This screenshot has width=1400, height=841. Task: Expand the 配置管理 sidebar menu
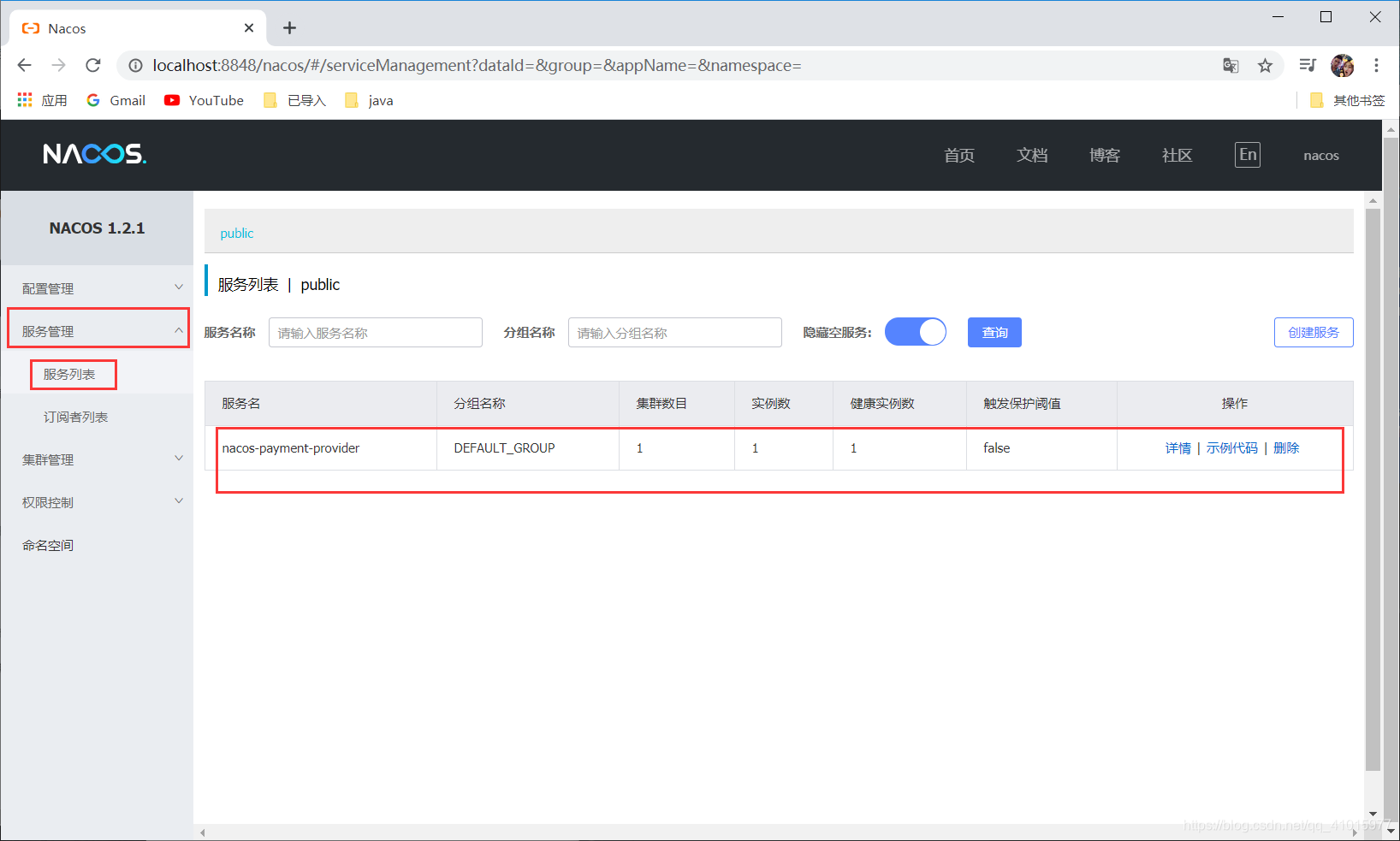coord(97,288)
